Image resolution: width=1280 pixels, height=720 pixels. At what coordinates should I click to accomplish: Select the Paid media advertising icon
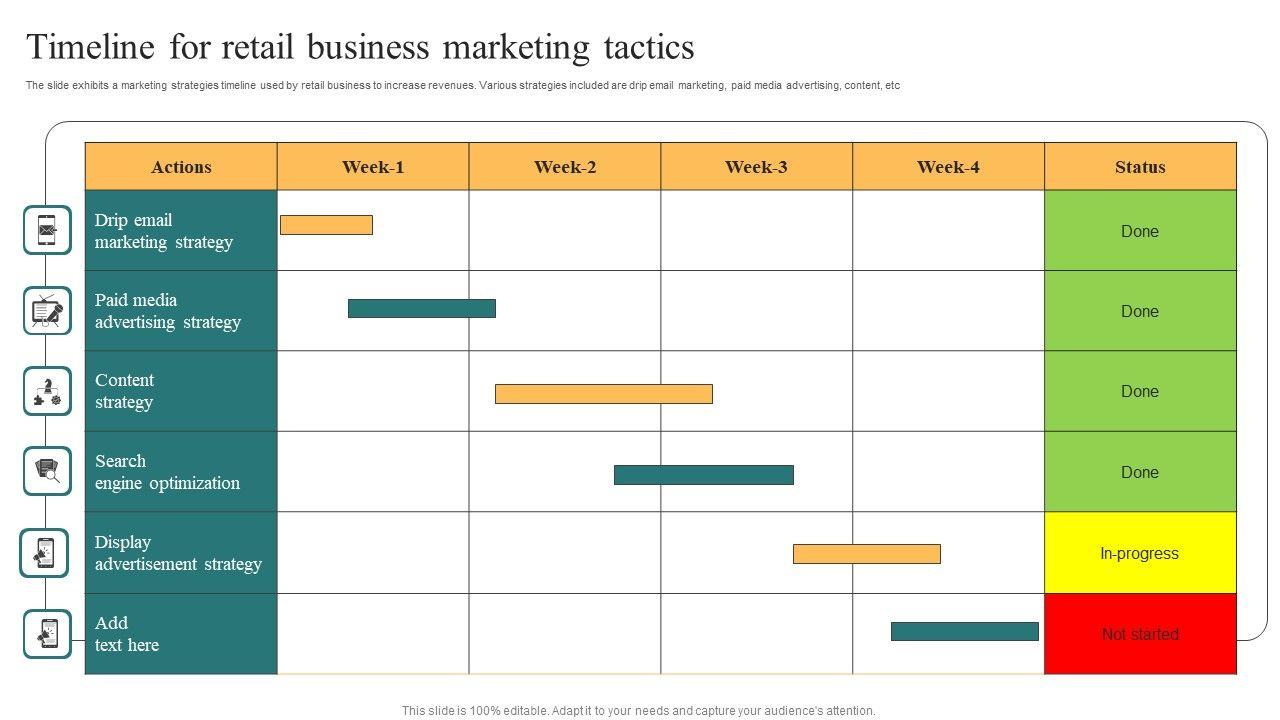[x=48, y=311]
